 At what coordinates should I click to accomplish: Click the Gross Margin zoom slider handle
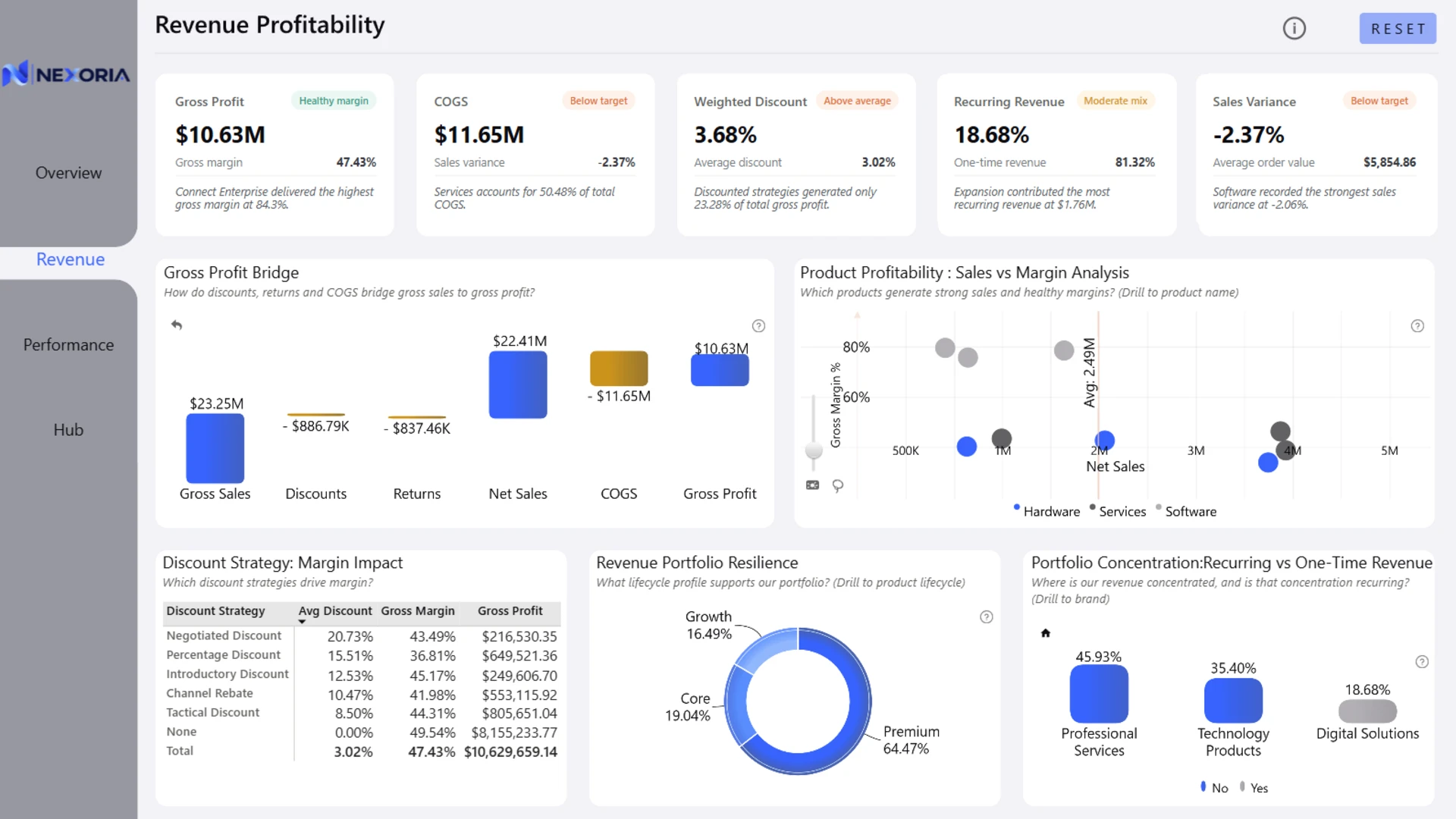point(814,450)
